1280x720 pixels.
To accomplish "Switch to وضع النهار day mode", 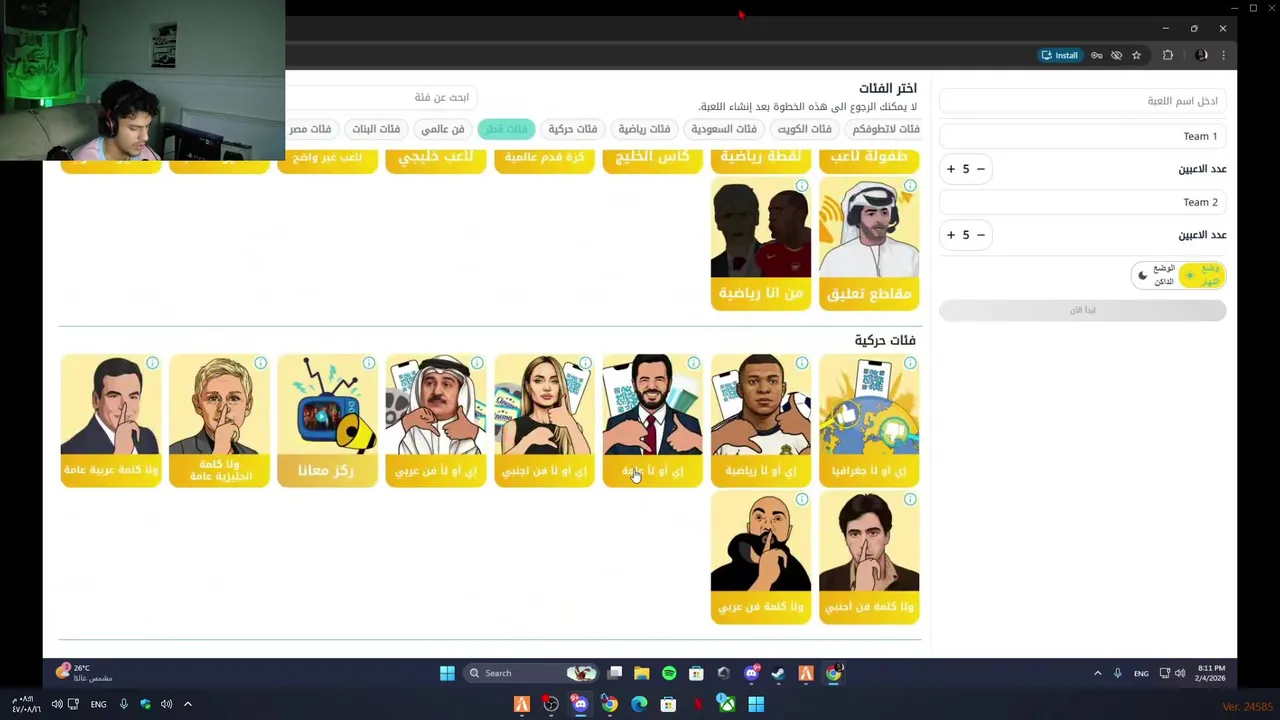I will pos(1202,275).
